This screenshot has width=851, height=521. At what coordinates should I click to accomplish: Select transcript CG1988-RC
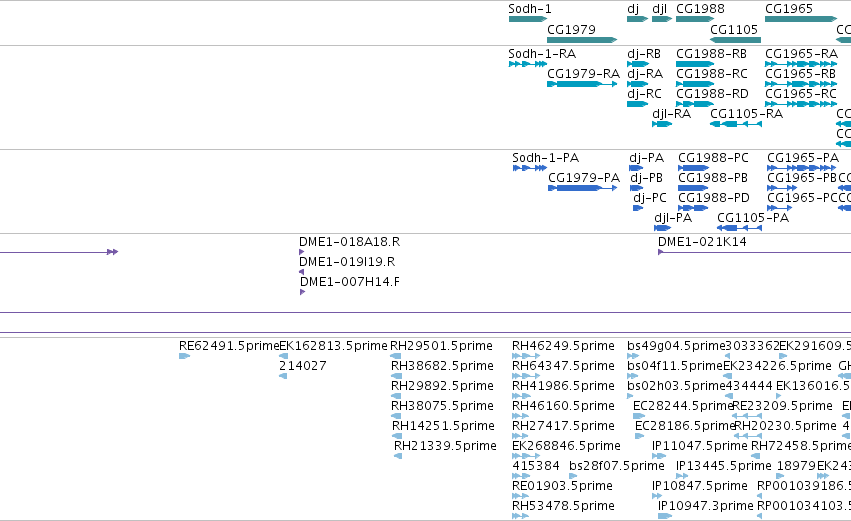695,84
